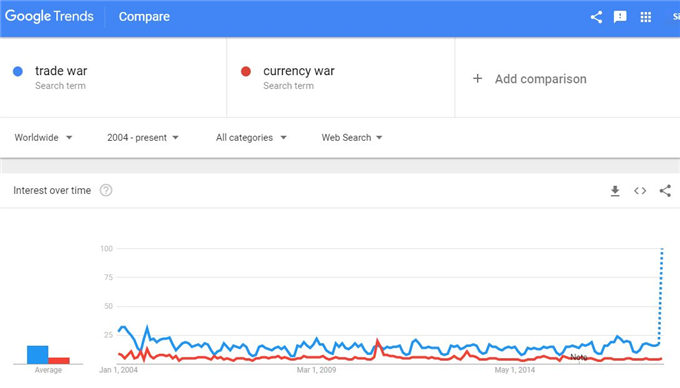
Task: Open the help icon beside Interest over time
Action: (x=106, y=190)
